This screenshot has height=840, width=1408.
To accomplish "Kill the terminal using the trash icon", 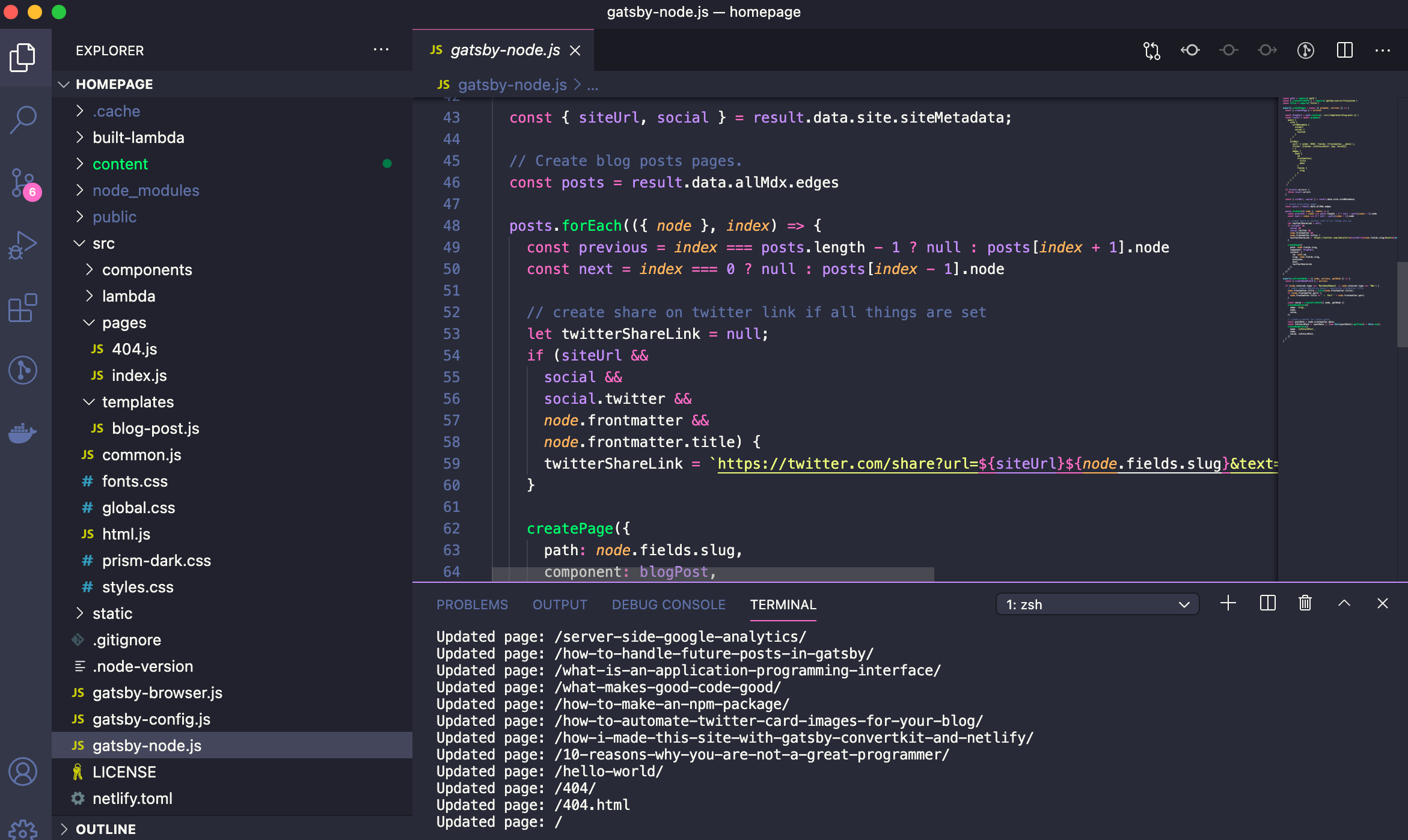I will 1305,604.
